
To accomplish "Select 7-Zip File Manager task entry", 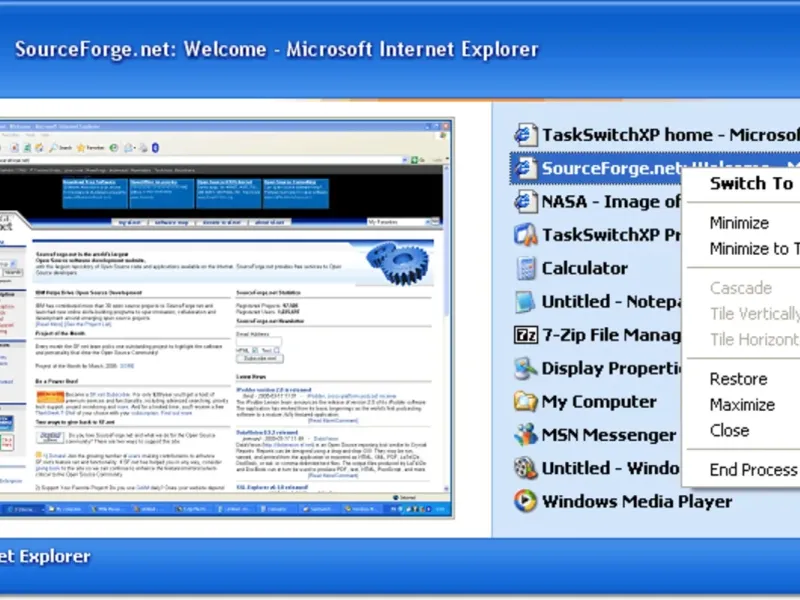I will 596,335.
